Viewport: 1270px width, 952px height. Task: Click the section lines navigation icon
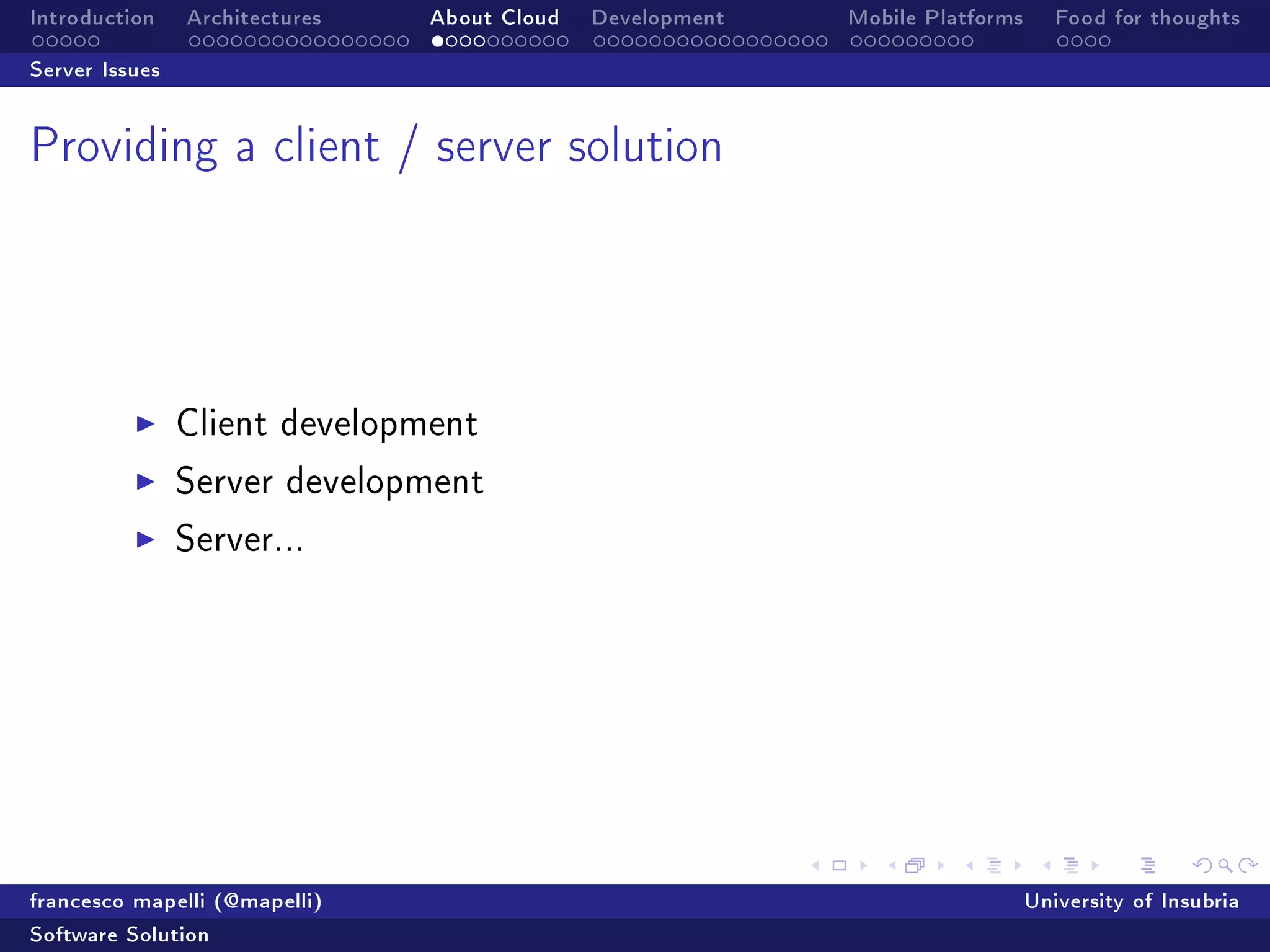[1071, 865]
